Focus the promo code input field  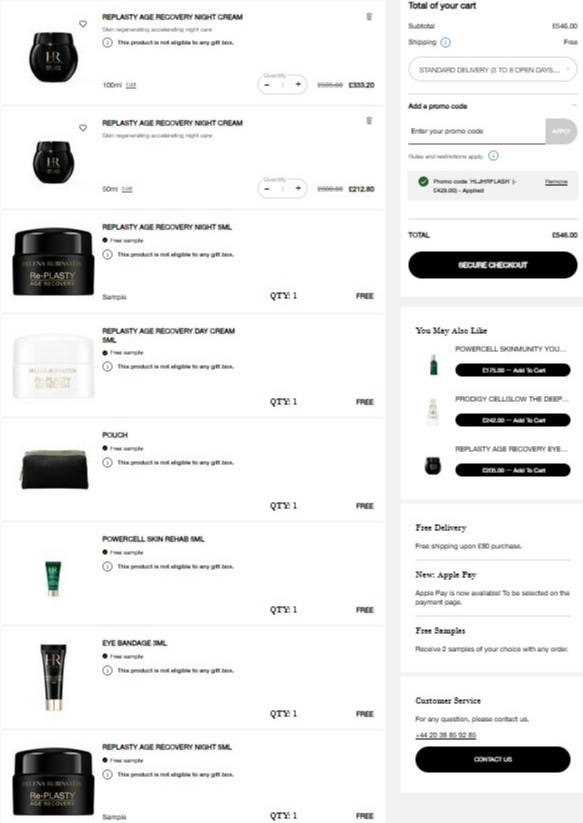point(476,131)
